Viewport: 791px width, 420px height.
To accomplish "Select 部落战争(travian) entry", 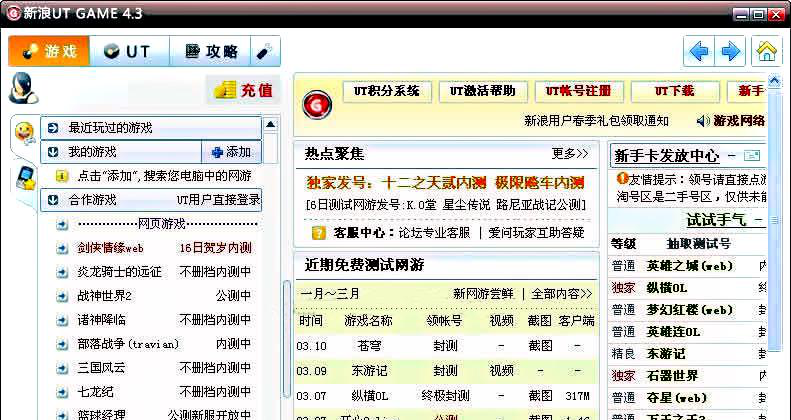I will tap(128, 344).
